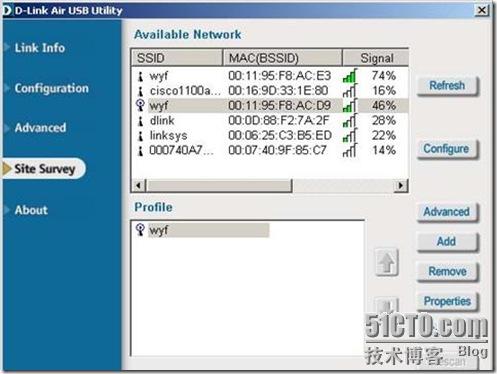Click the network icon next to linksys
Image resolution: width=497 pixels, height=374 pixels.
141,136
